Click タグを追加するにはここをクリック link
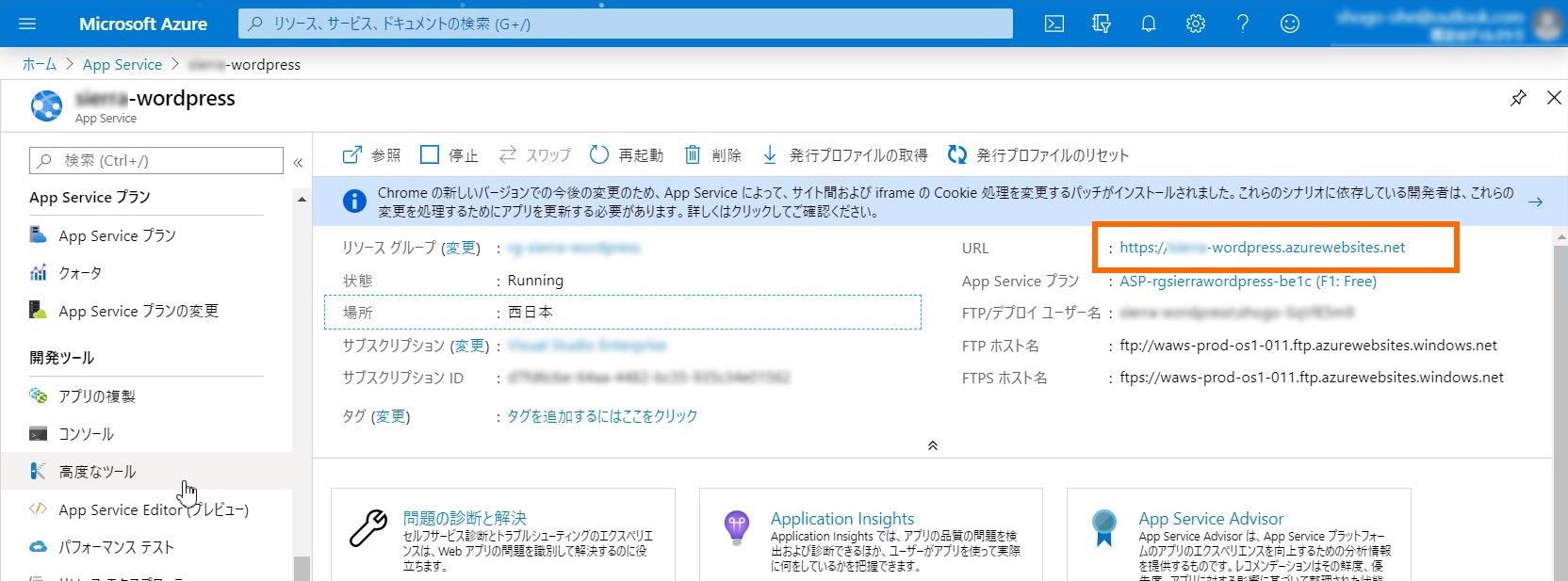Screen dimensions: 1568x581 coord(602,416)
